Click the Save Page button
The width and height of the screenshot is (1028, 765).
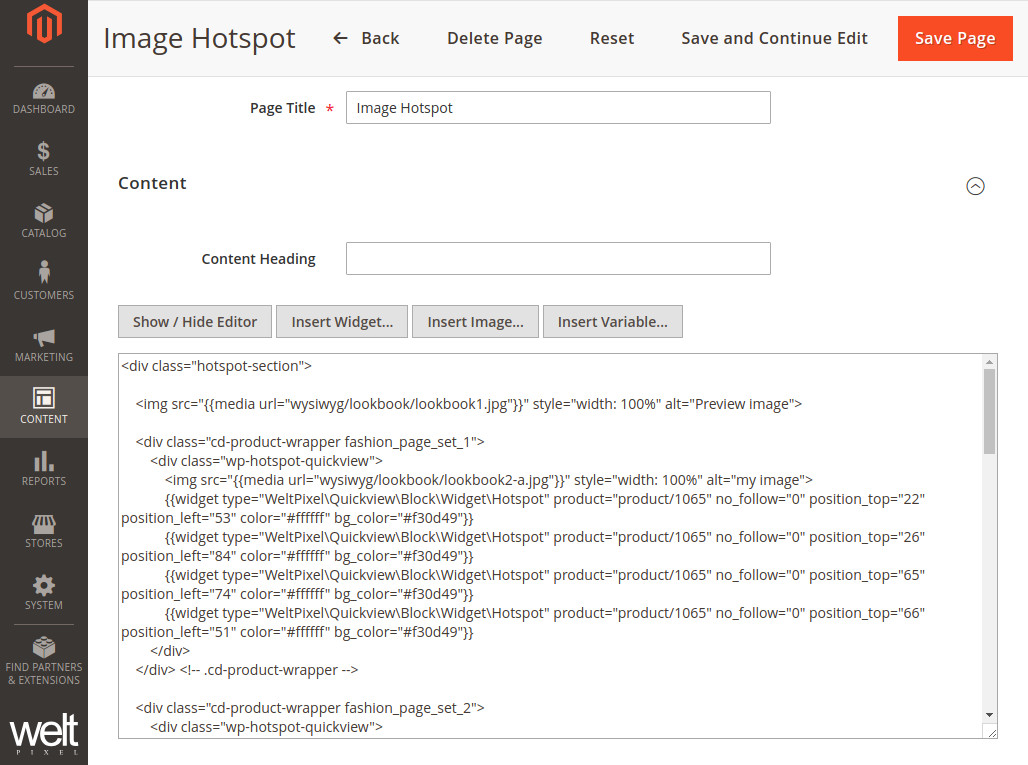click(955, 39)
